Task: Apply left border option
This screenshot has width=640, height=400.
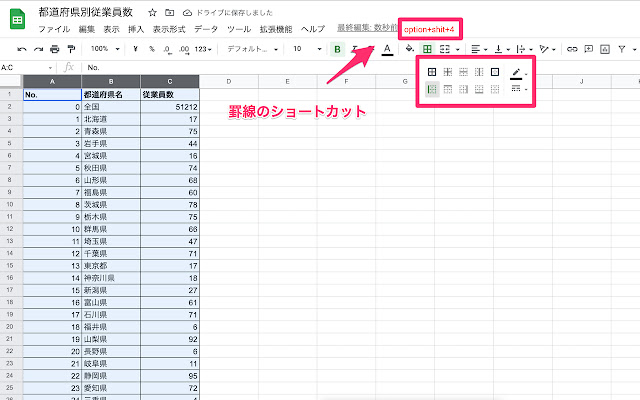Action: click(432, 89)
